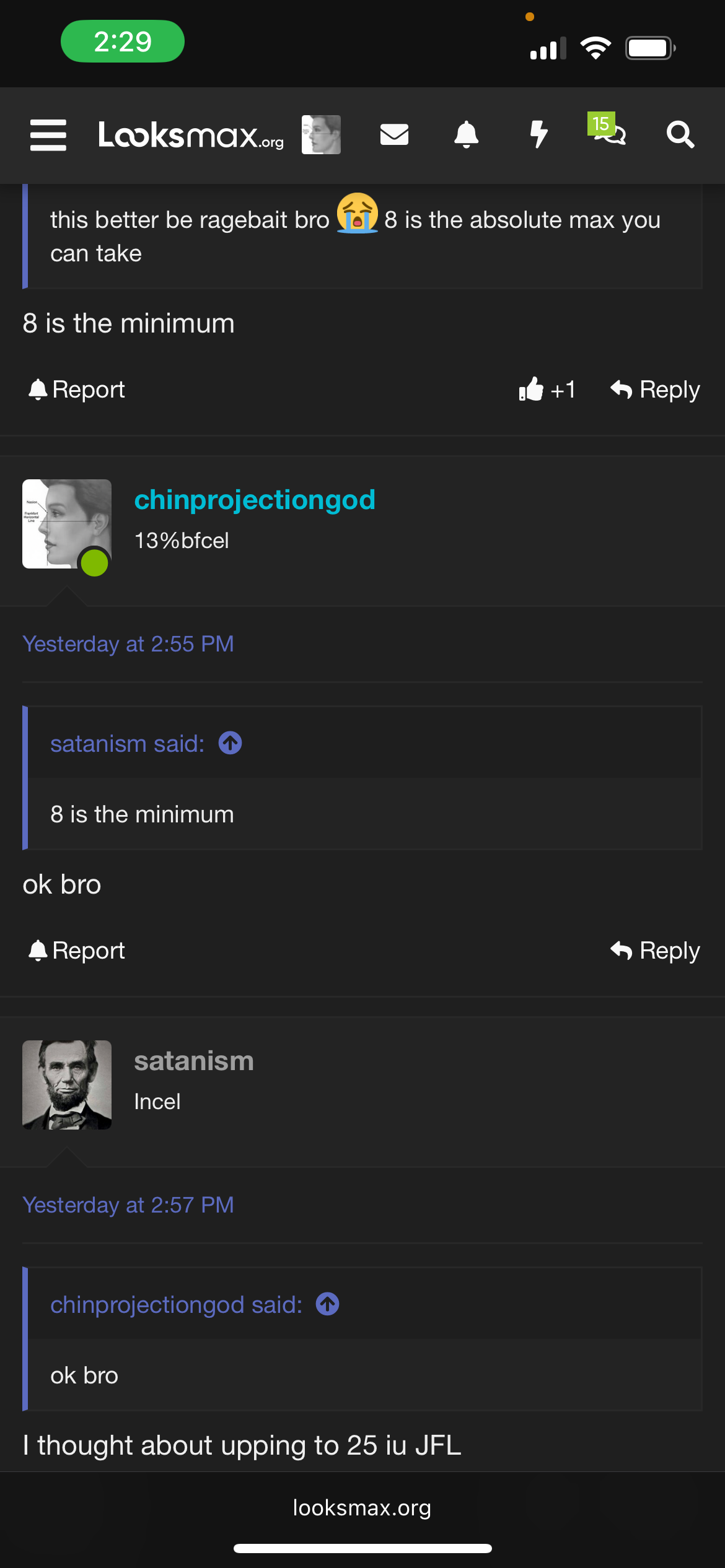Reply to the "8 is the minimum" post
The image size is (725, 1568).
click(x=655, y=390)
